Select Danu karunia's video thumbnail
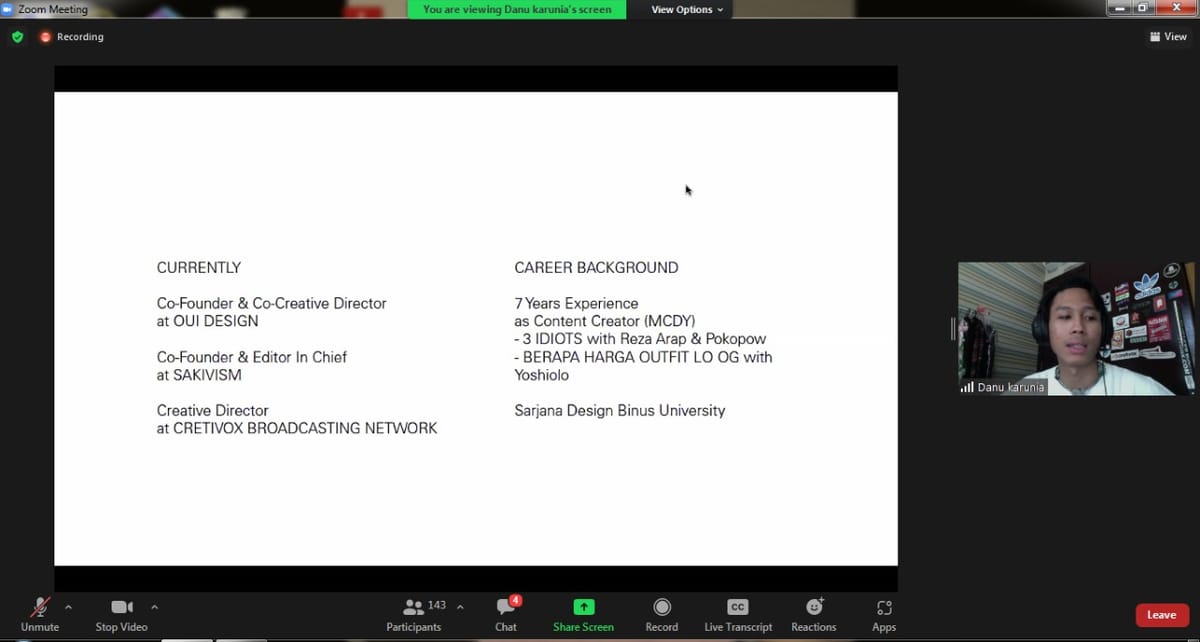The height and width of the screenshot is (642, 1200). click(x=1075, y=329)
